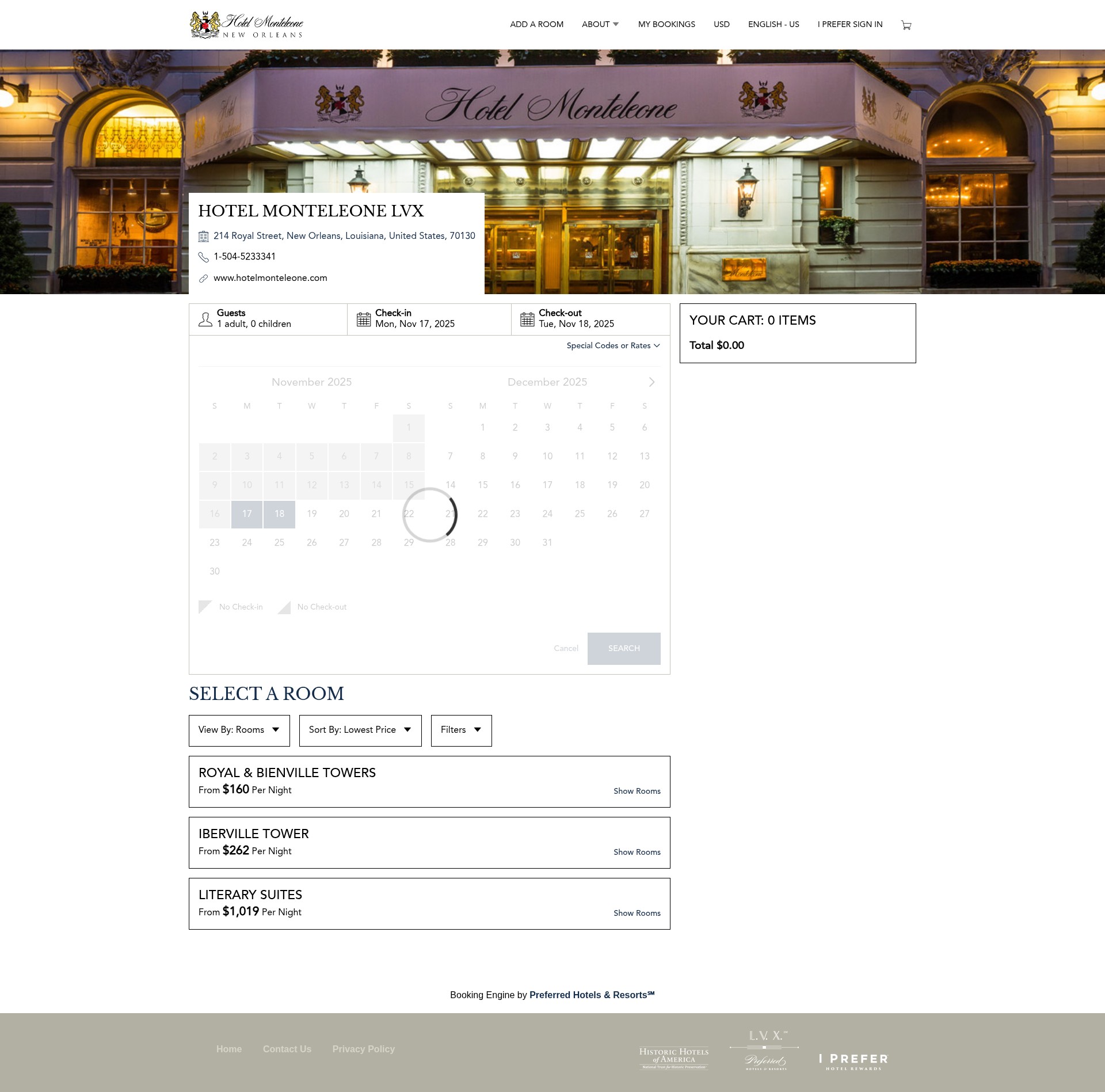Select November 19 in calendar
The image size is (1105, 1092).
click(312, 514)
